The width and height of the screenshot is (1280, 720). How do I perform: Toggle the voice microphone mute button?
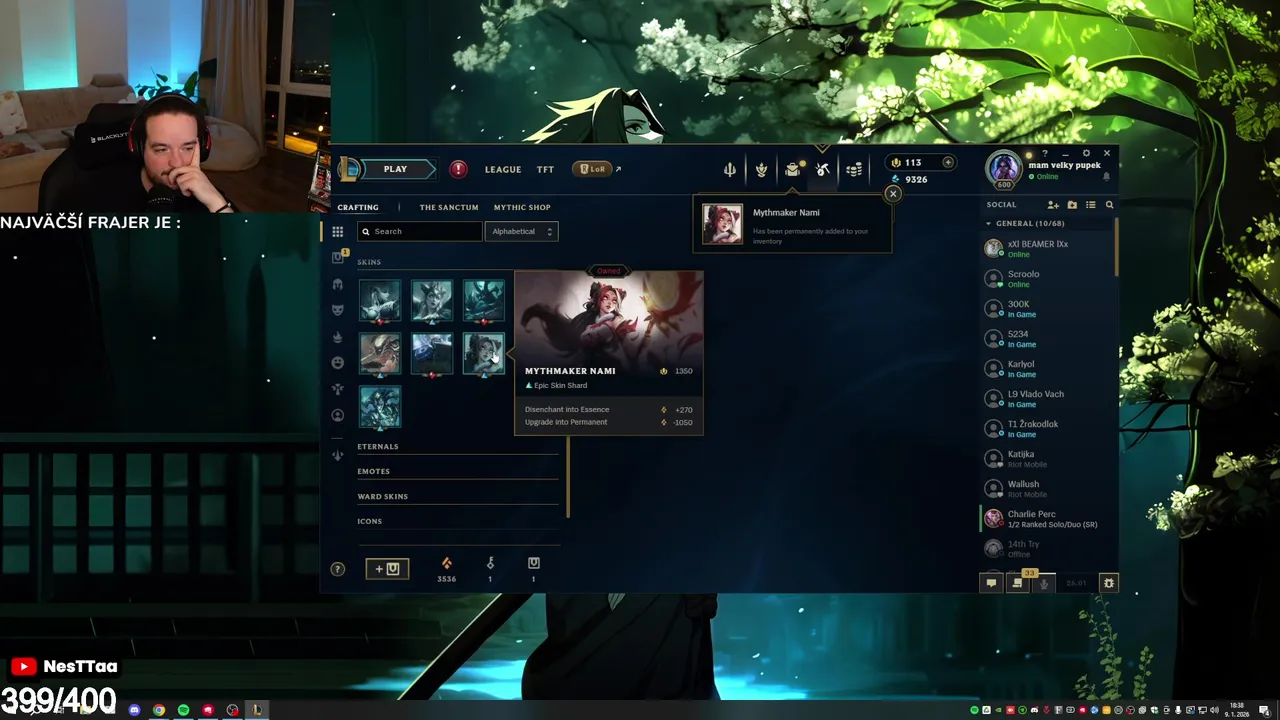pyautogui.click(x=1043, y=583)
